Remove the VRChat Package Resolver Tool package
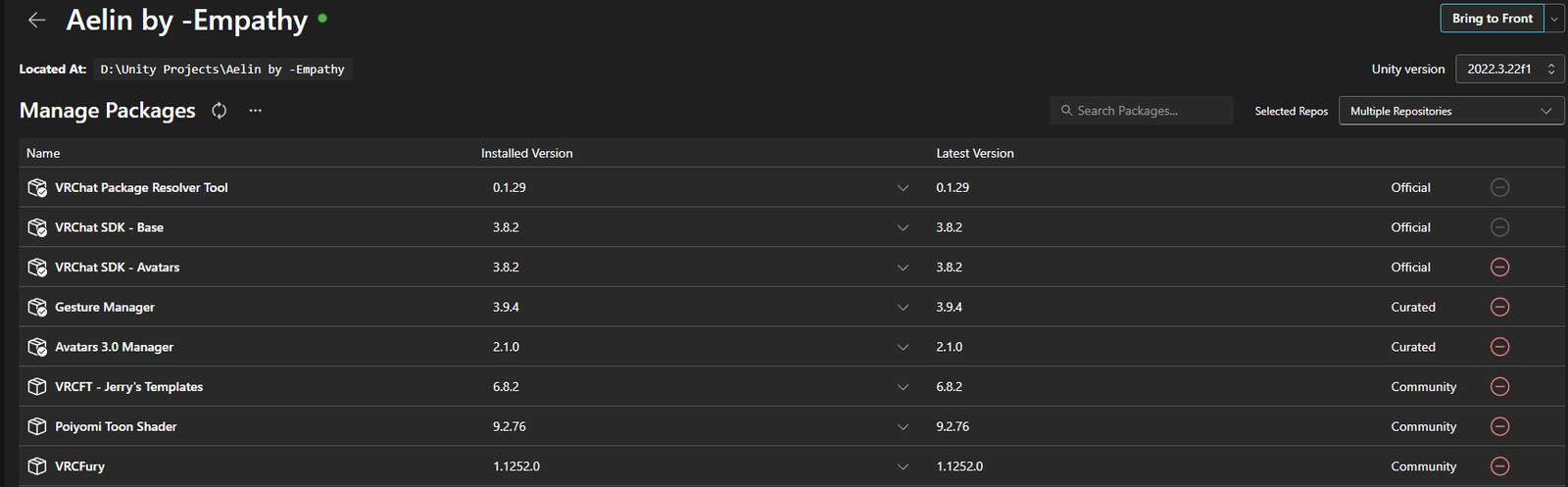 [x=1499, y=187]
